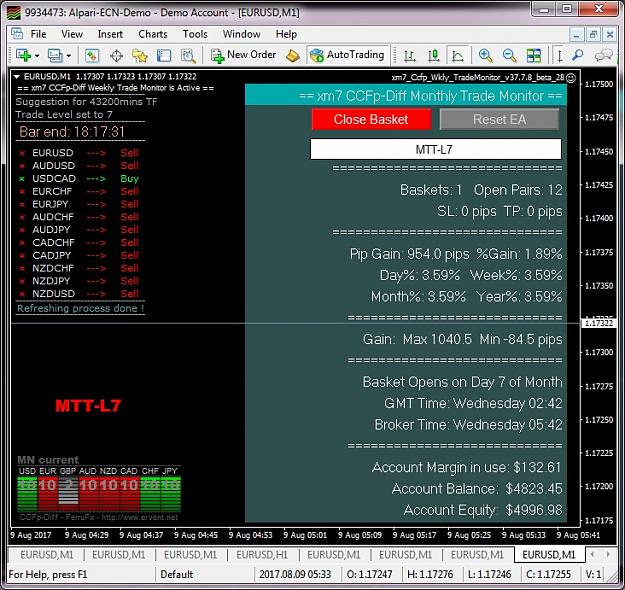Click the MetaTrader icon in the title bar
Image resolution: width=625 pixels, height=590 pixels.
pyautogui.click(x=14, y=12)
